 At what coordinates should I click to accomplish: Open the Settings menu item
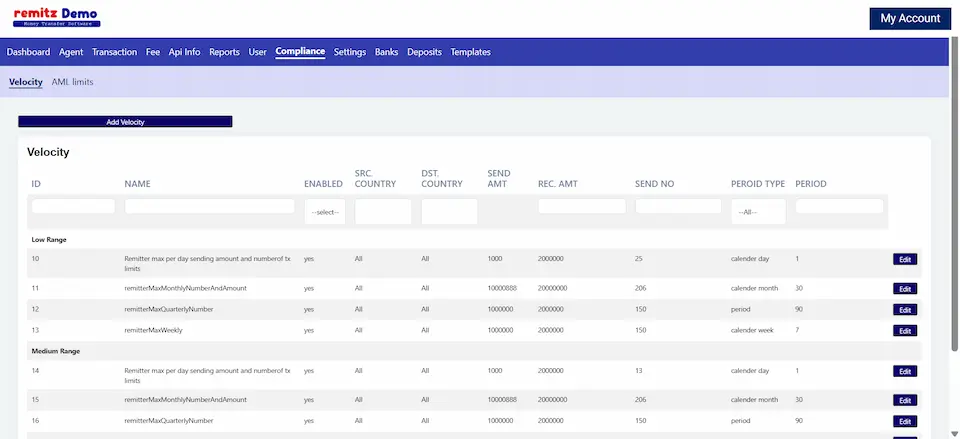tap(350, 52)
